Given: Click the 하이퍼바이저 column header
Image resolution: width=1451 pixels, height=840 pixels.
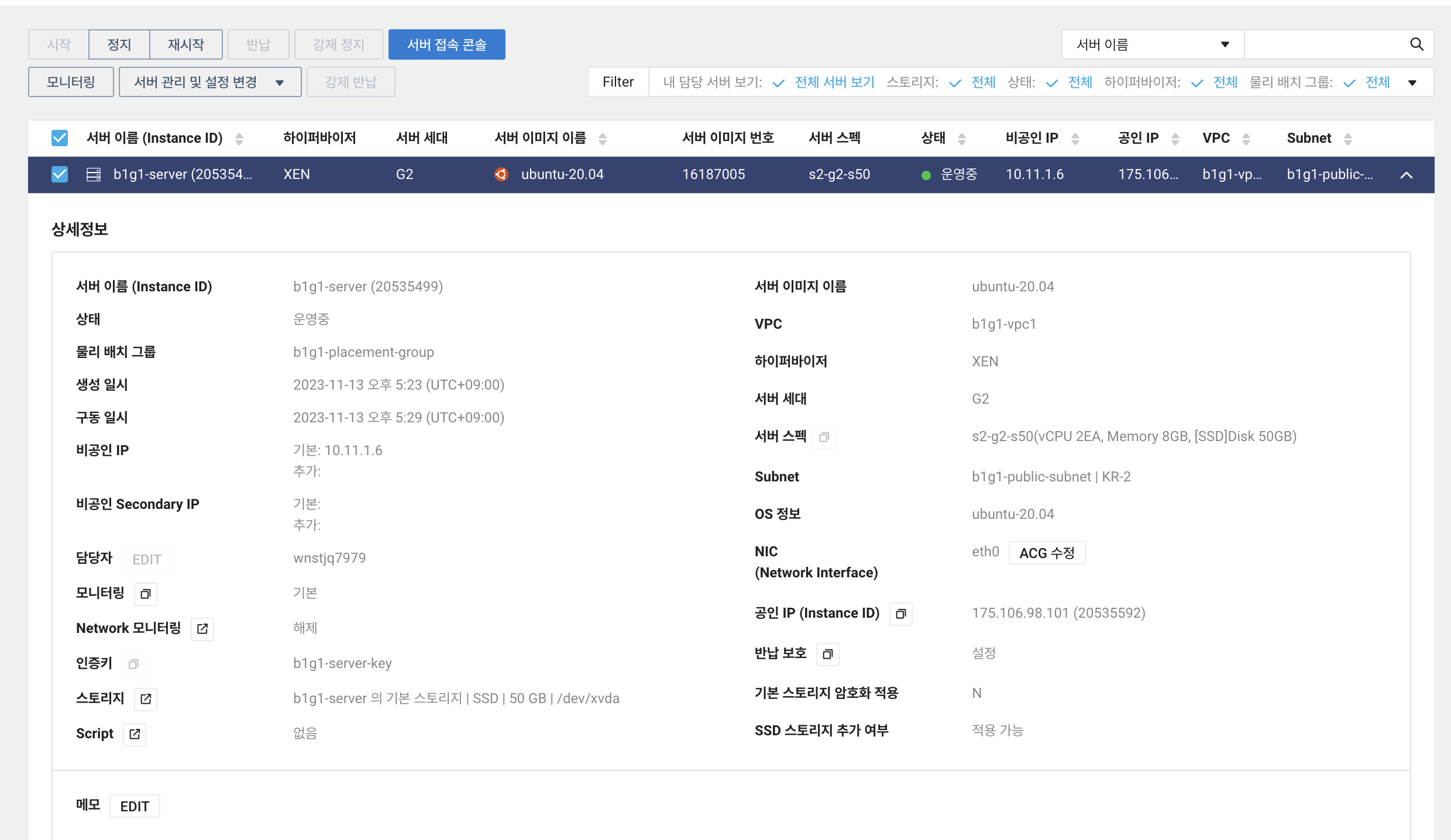Looking at the screenshot, I should coord(319,138).
